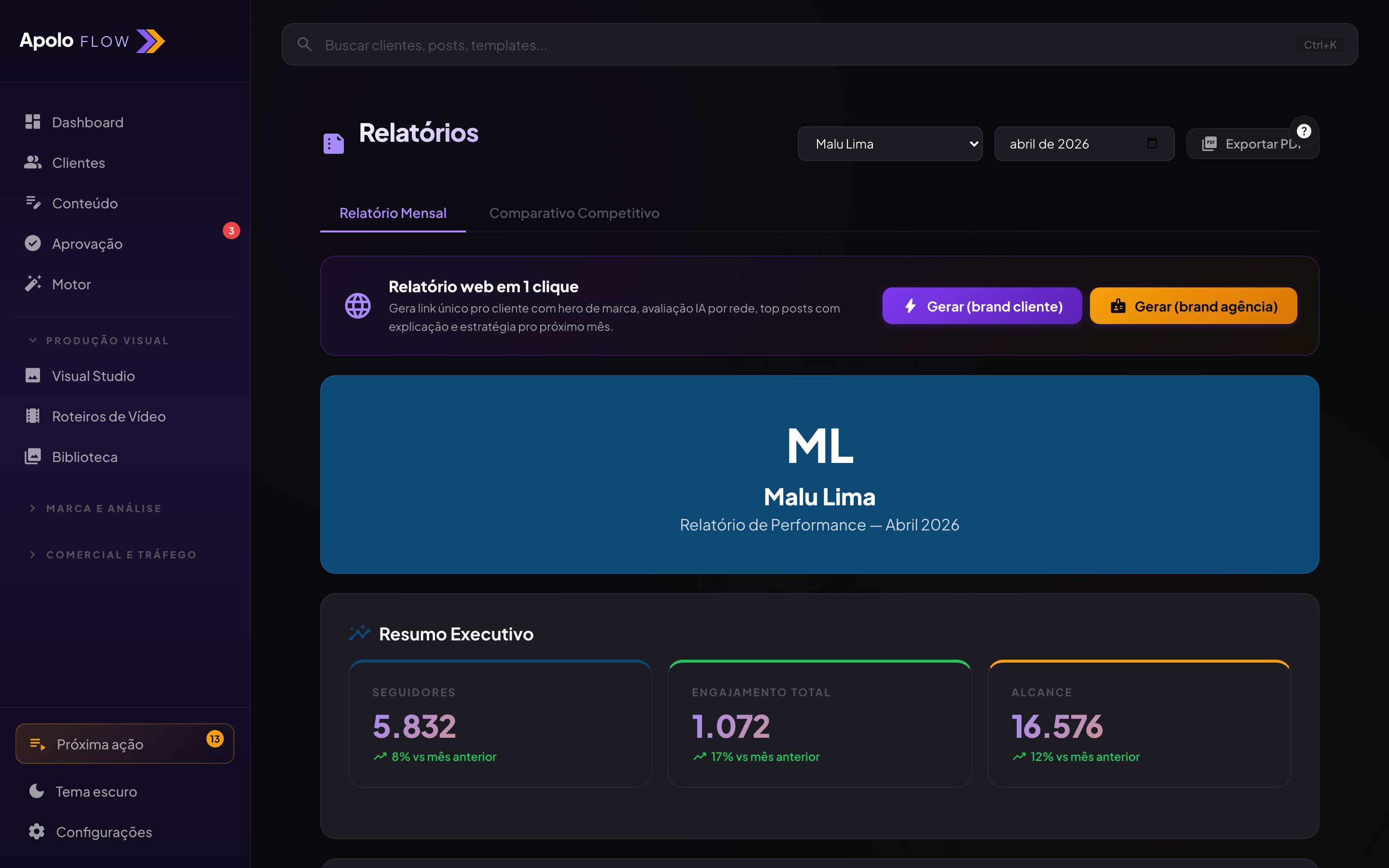Switch to Comparativo Competitivo tab
Image resolution: width=1389 pixels, height=868 pixels.
574,213
